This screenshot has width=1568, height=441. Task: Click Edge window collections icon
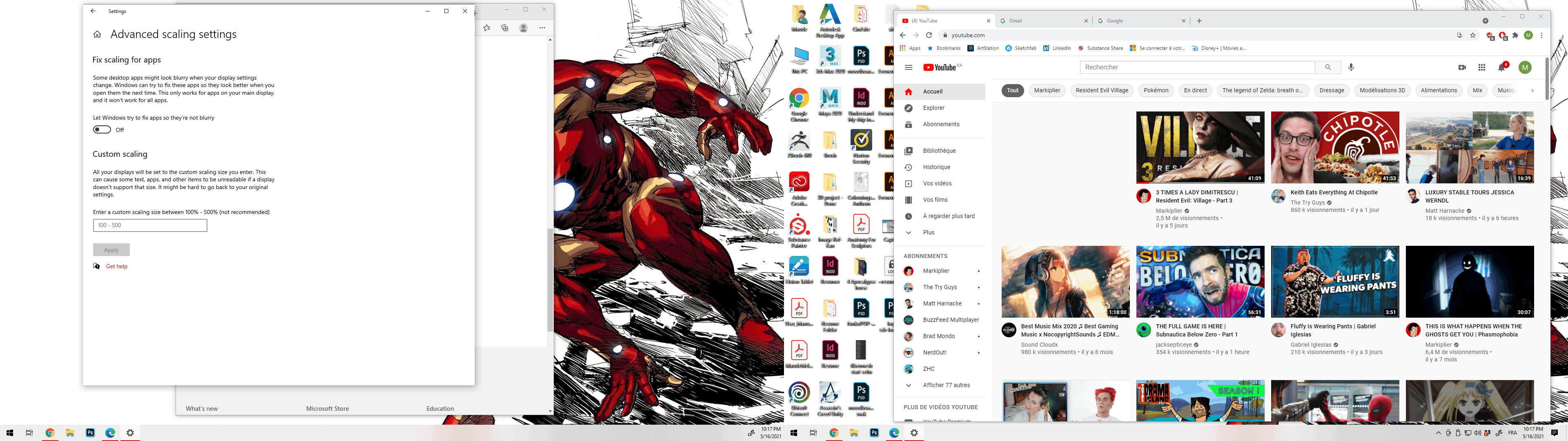point(505,27)
